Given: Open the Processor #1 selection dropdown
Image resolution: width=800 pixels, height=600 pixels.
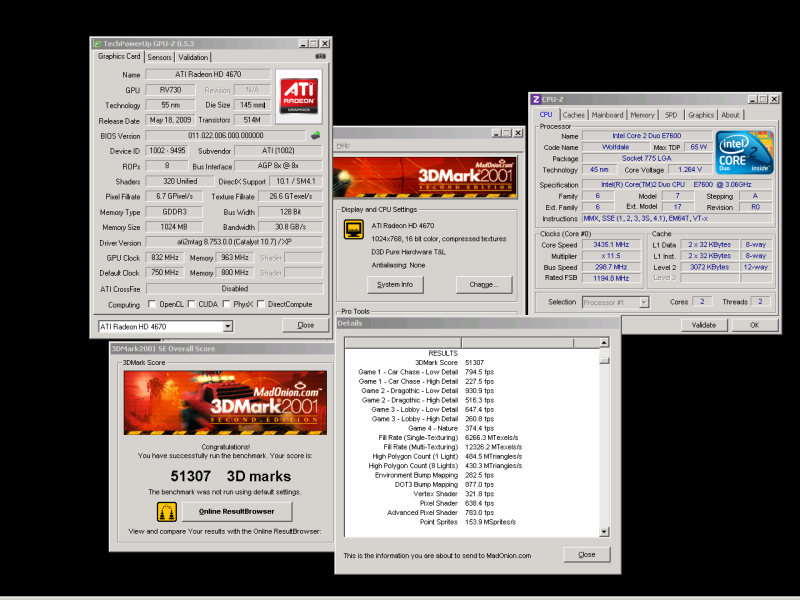Looking at the screenshot, I should [644, 302].
